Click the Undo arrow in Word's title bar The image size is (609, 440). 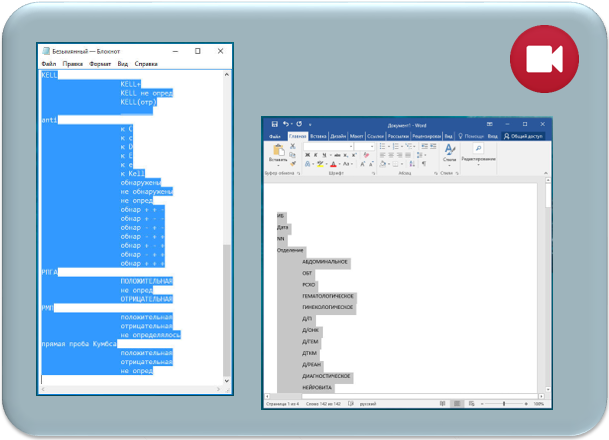285,123
